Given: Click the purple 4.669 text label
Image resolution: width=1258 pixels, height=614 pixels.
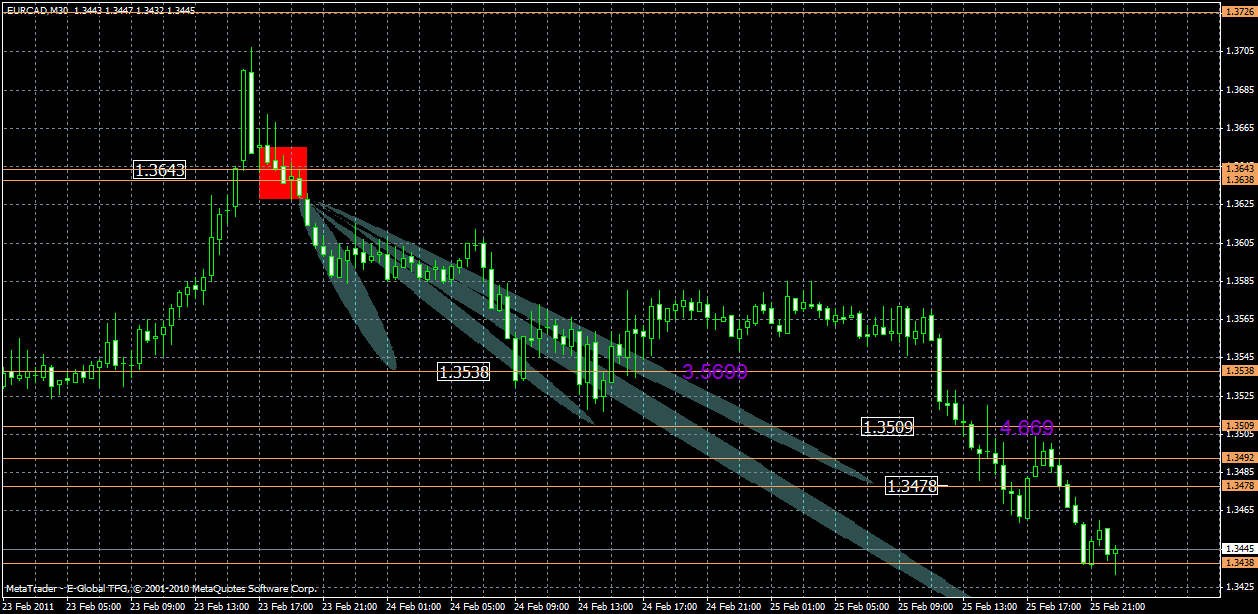Looking at the screenshot, I should (x=1026, y=428).
